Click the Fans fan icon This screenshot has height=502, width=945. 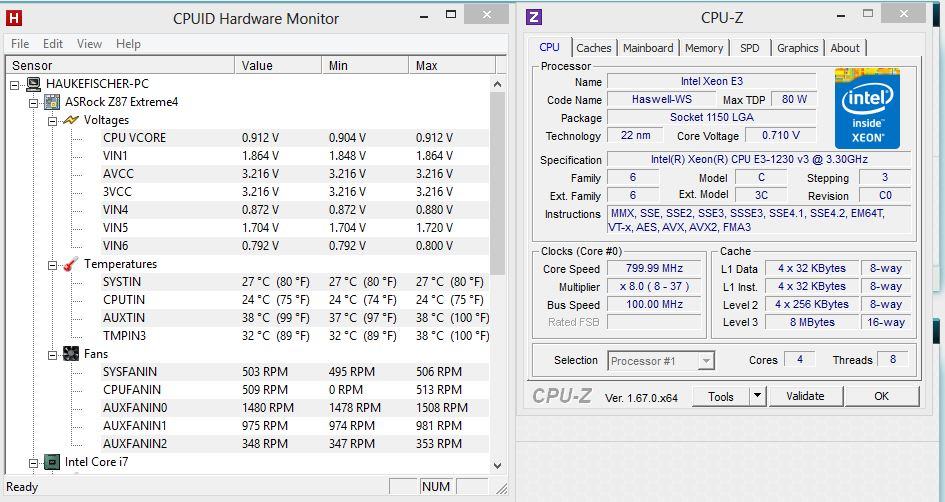click(x=71, y=354)
